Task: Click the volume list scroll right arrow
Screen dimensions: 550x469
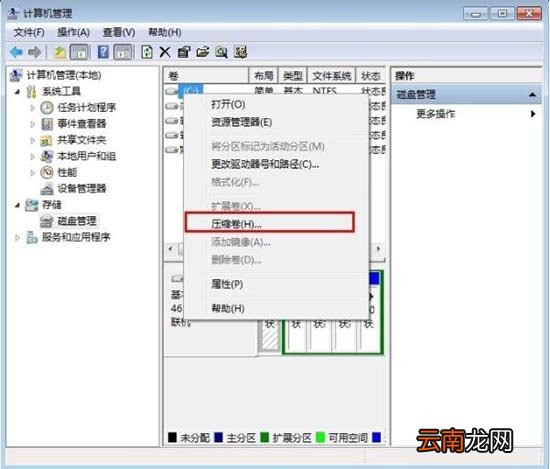Action: [x=378, y=249]
